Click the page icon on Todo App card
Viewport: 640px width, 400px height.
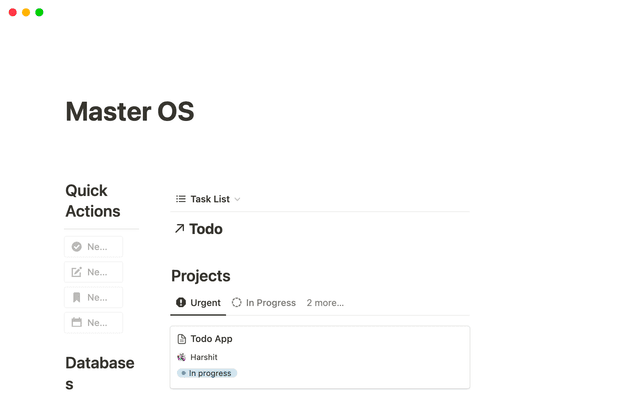click(182, 339)
